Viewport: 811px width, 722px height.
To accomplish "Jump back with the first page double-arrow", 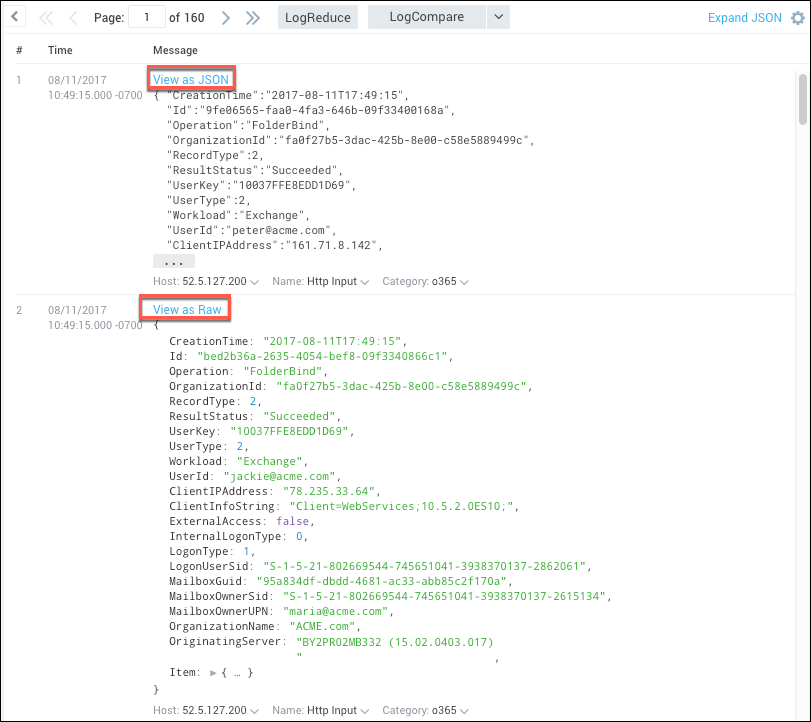I will point(45,16).
